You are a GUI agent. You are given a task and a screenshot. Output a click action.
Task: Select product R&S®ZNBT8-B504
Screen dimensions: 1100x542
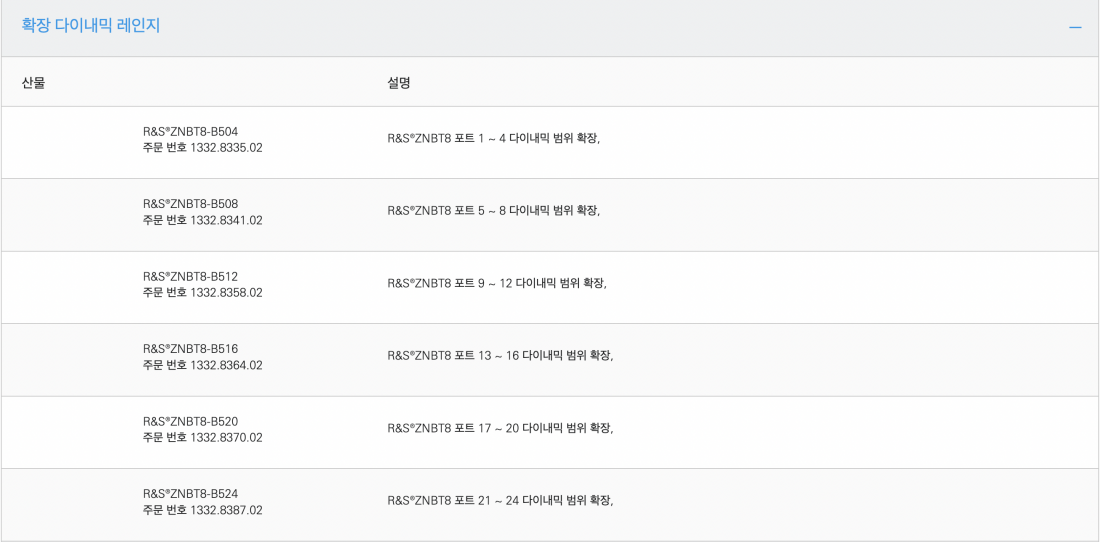pos(191,130)
